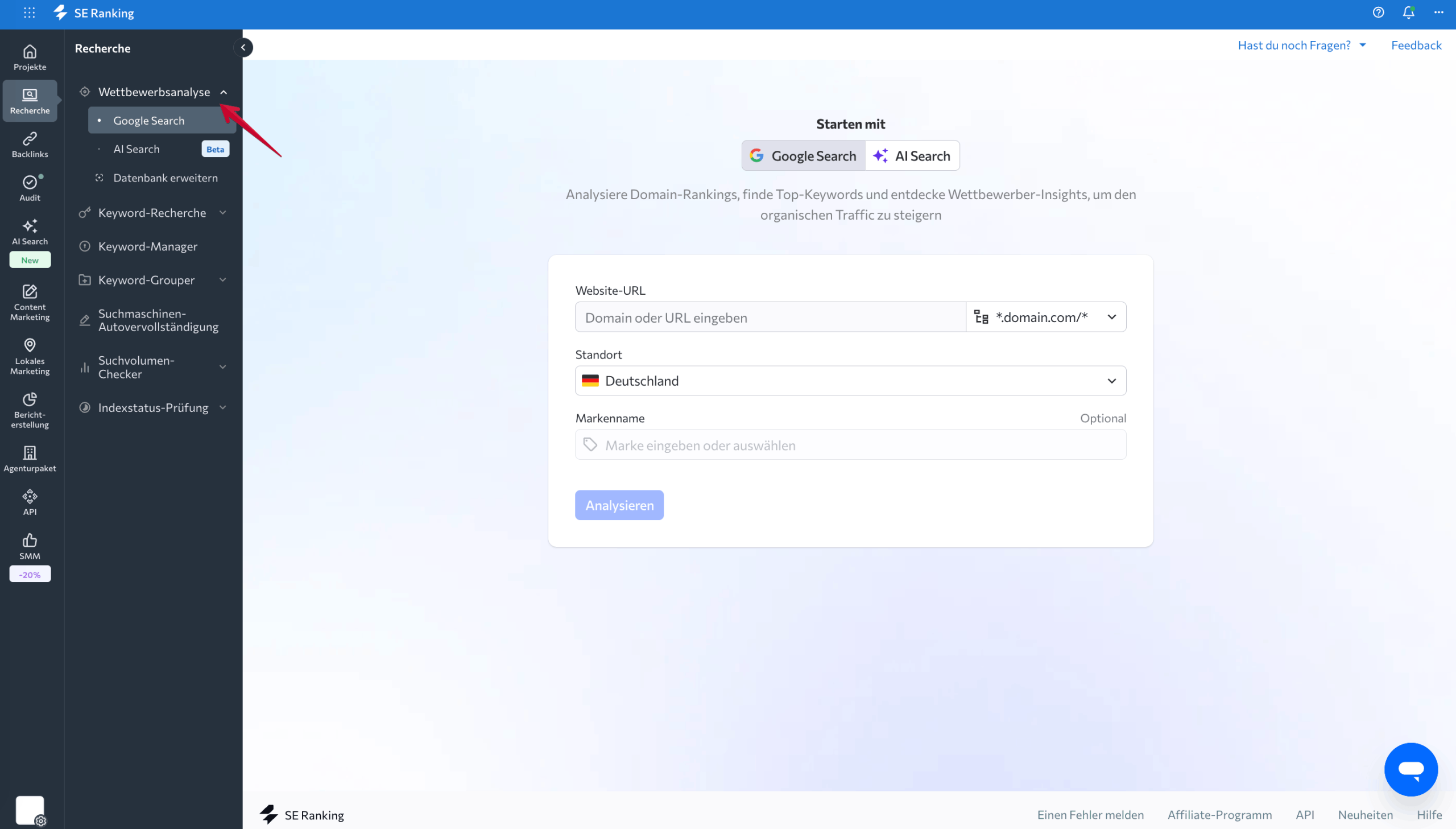Click the Analysieren button

[619, 505]
